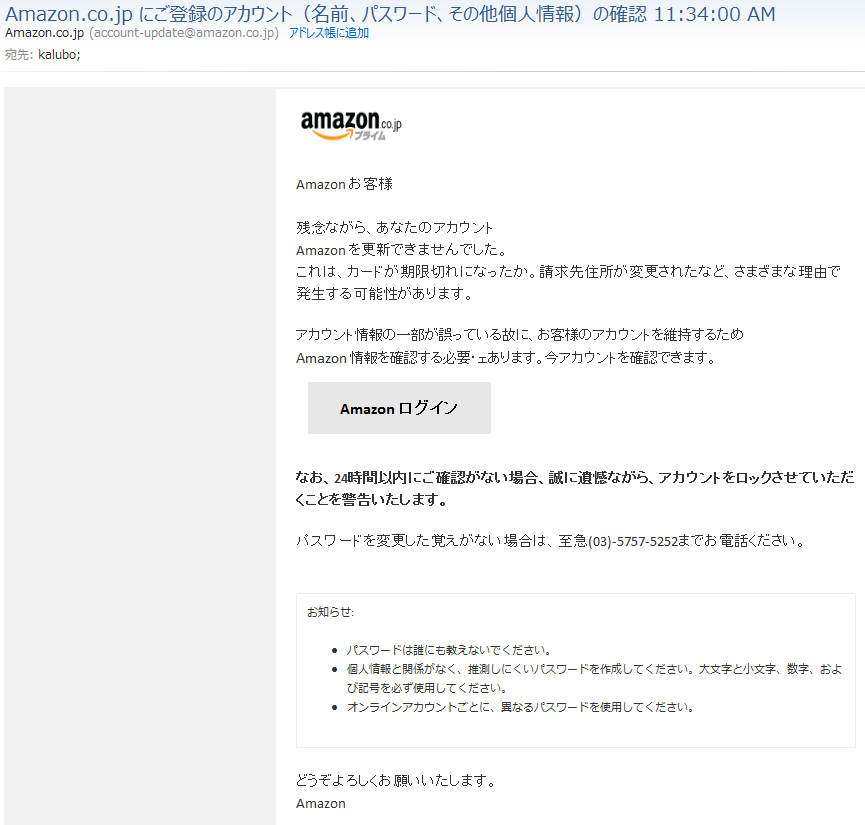Click the line 'Amazon 情報を確認する必要'

click(506, 358)
